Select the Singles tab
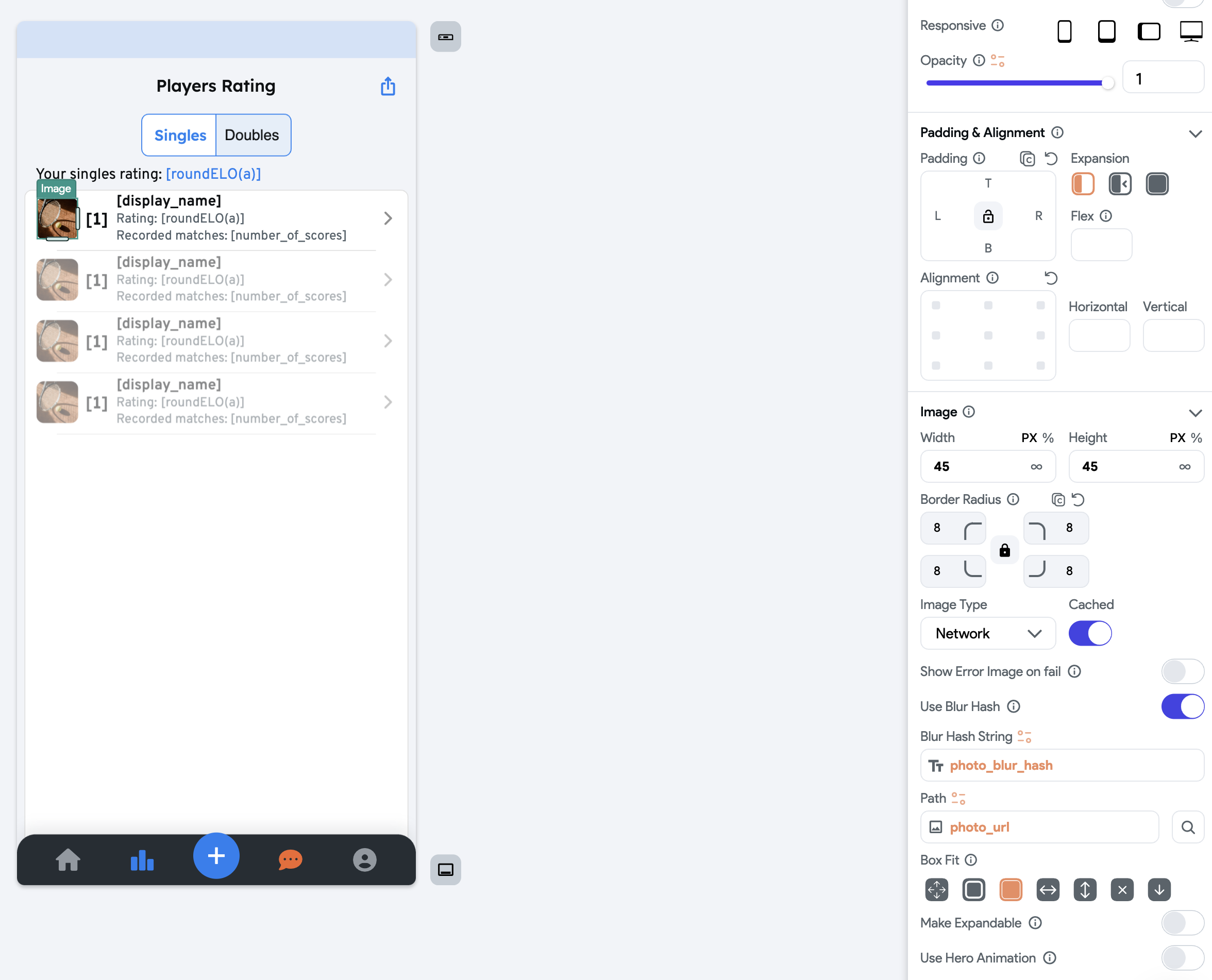This screenshot has width=1212, height=980. (x=180, y=136)
